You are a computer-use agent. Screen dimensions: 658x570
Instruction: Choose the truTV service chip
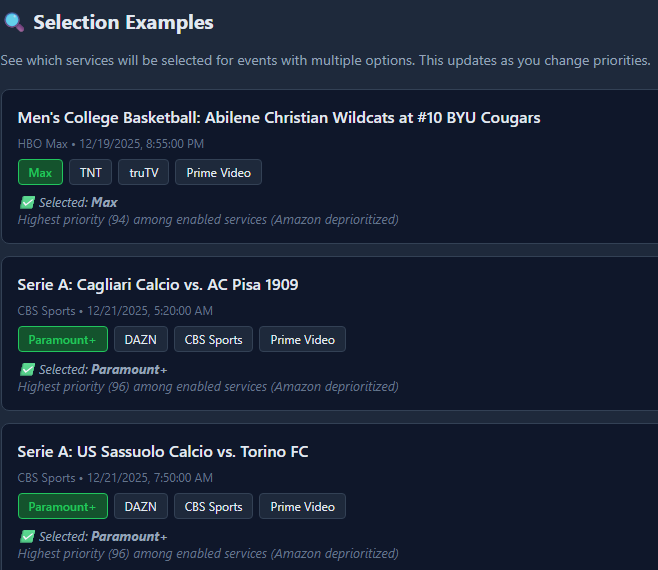coord(143,172)
